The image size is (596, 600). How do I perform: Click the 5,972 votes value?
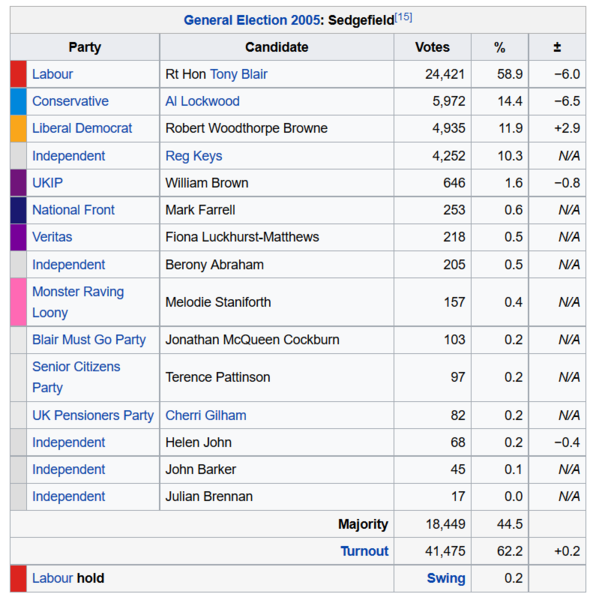(x=449, y=101)
